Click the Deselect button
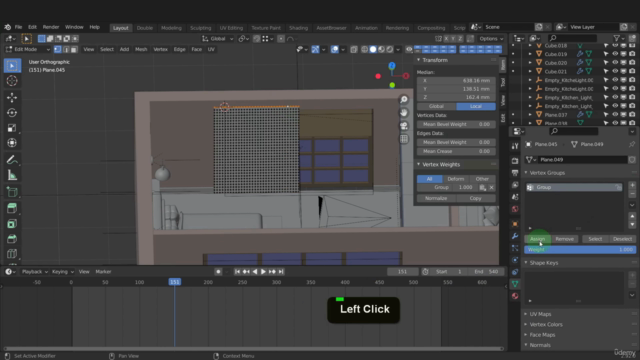 tap(622, 239)
